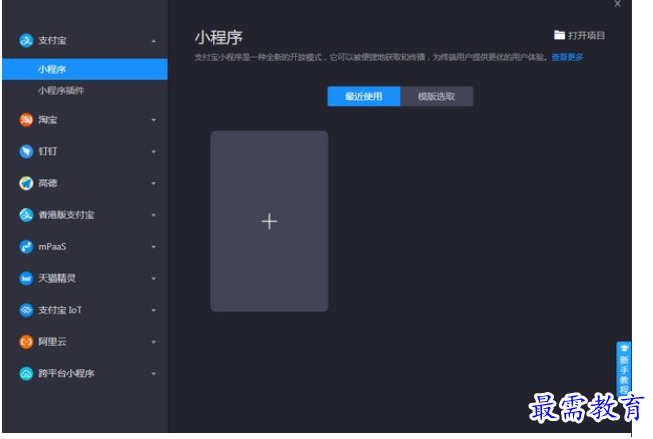Open the 查看更多 link
This screenshot has height=439, width=653.
pyautogui.click(x=567, y=57)
